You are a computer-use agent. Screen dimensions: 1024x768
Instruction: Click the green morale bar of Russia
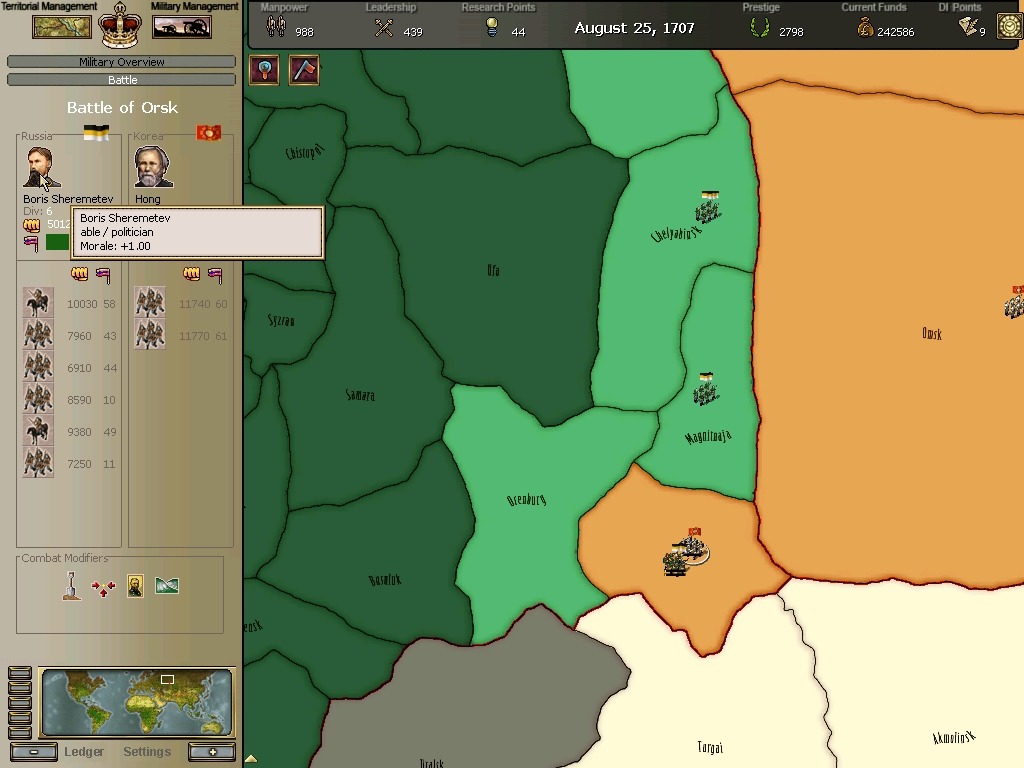[57, 242]
